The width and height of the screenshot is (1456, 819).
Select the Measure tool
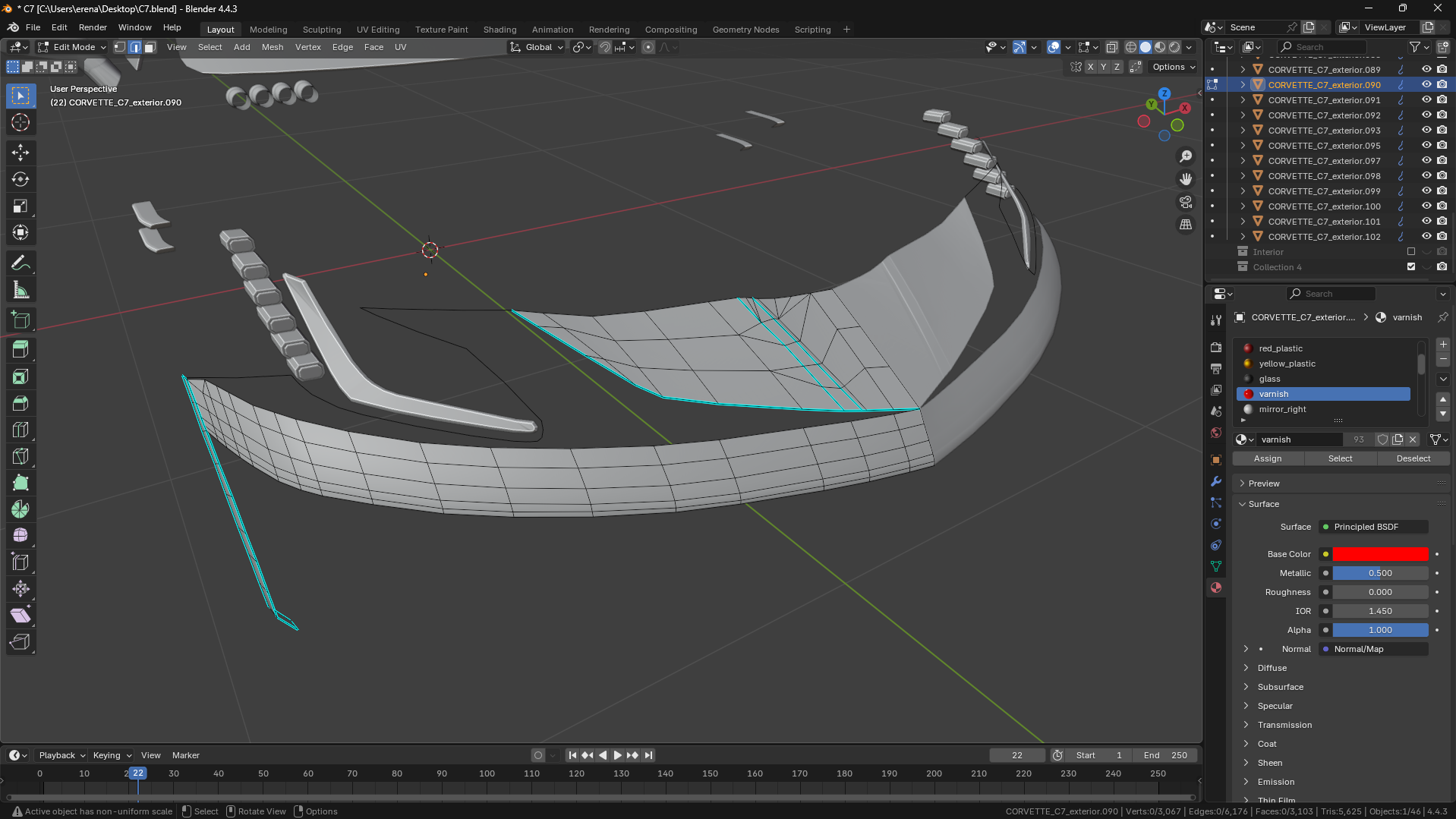pos(20,290)
